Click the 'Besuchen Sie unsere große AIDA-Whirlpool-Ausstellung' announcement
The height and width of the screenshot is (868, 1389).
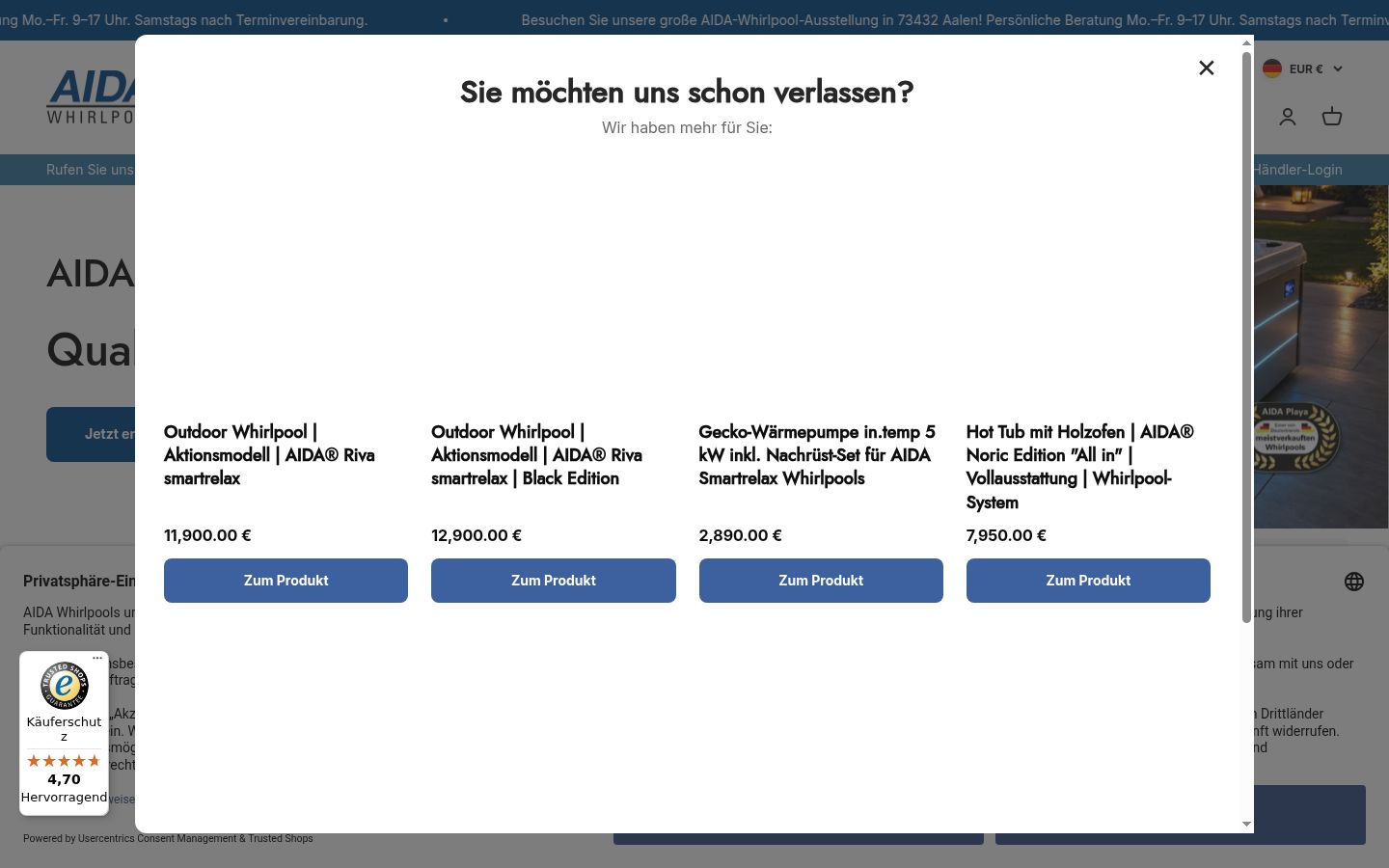(955, 20)
